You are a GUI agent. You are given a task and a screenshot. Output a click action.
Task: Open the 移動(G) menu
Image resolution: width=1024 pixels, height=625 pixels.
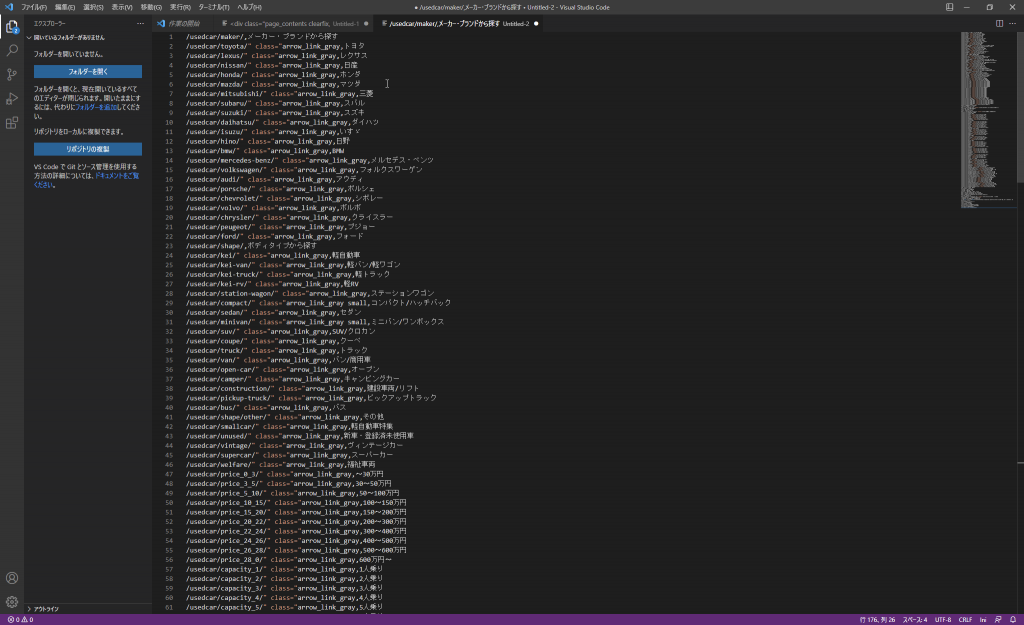pos(151,7)
